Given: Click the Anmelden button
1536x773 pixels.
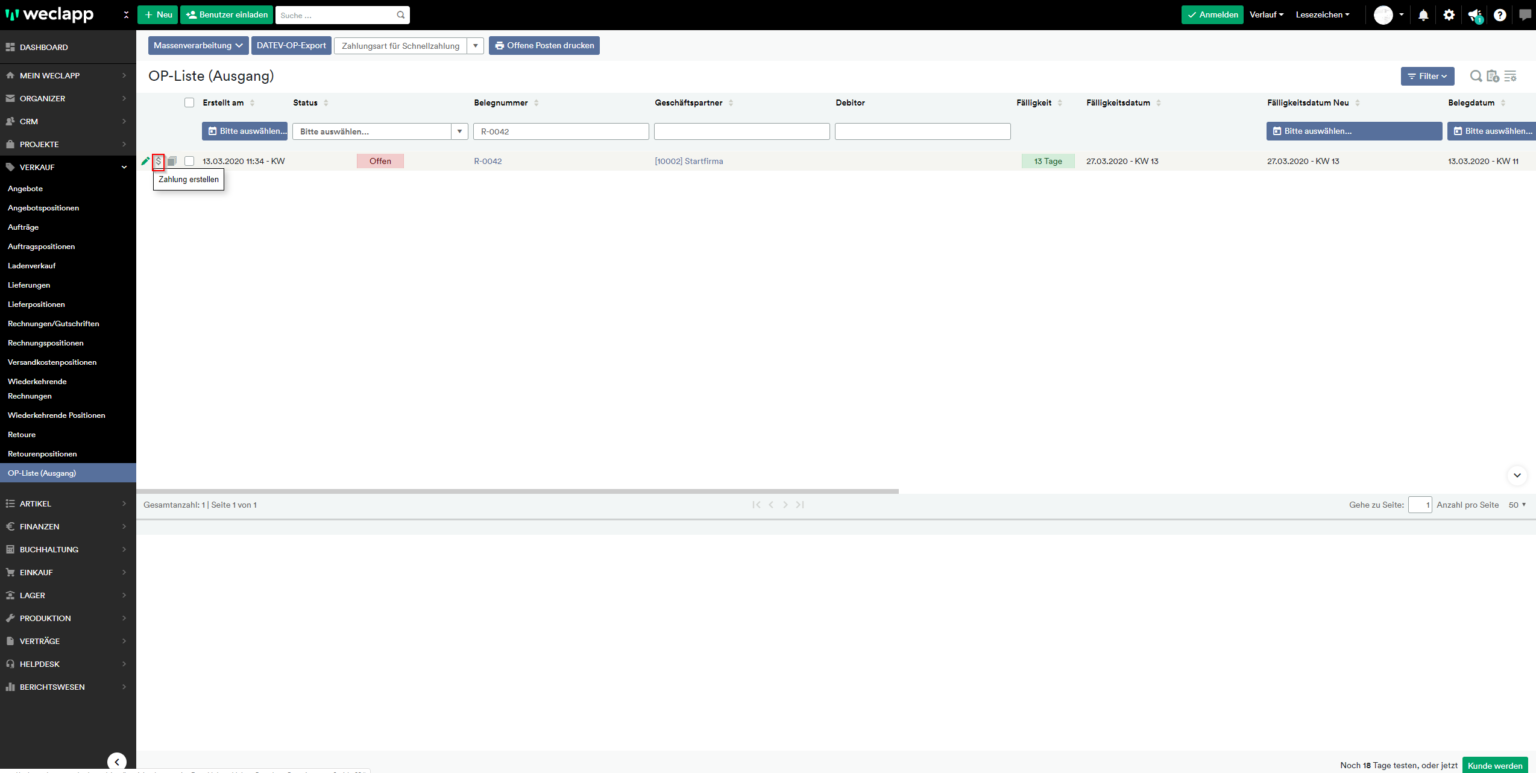Looking at the screenshot, I should [x=1212, y=15].
